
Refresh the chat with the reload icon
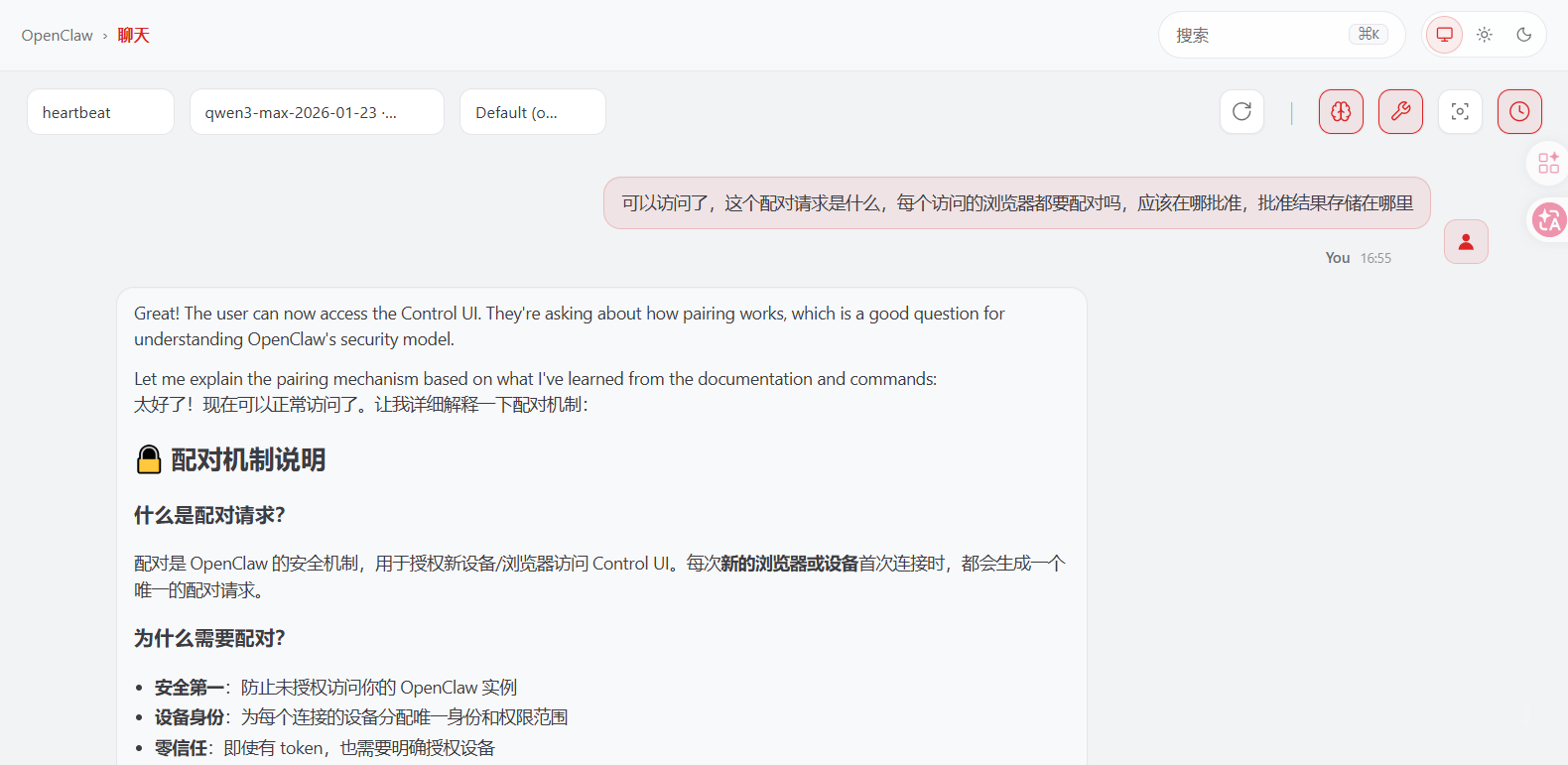pos(1241,112)
